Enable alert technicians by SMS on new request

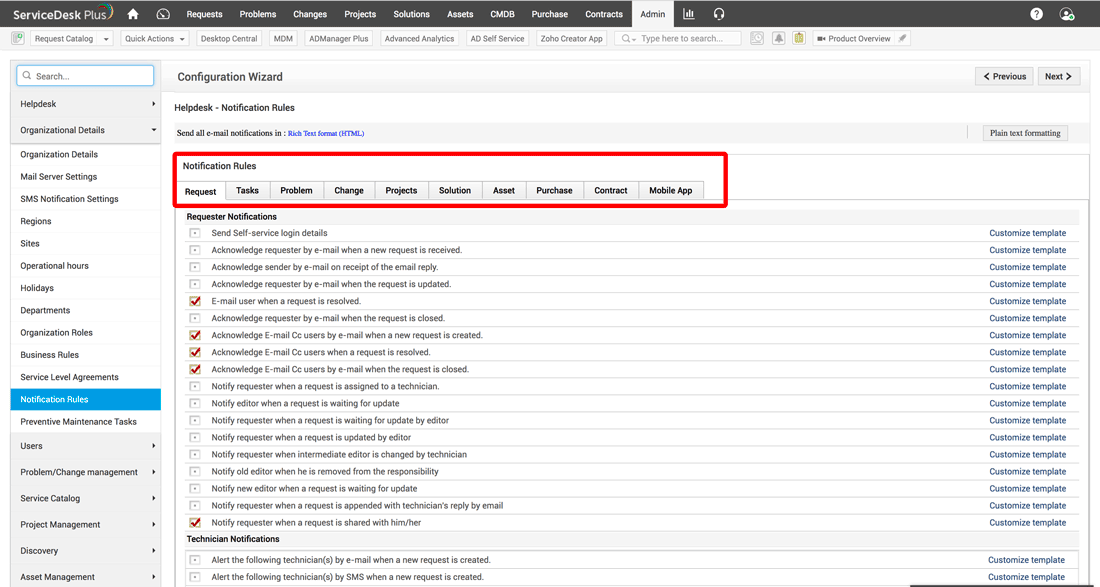[195, 577]
